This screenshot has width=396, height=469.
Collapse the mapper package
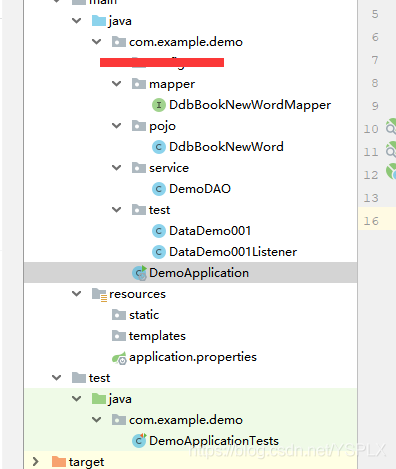coord(117,84)
